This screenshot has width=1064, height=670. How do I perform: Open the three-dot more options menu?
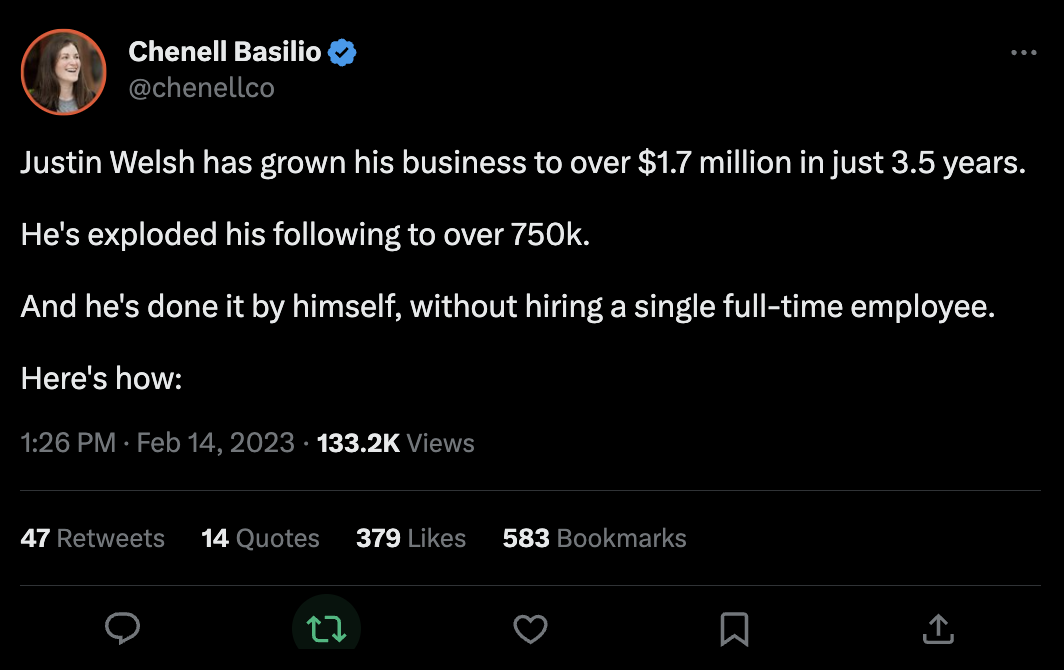(1024, 54)
